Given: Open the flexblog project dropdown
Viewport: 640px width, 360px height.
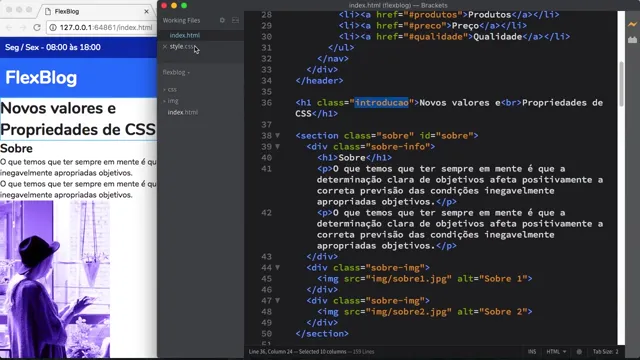Looking at the screenshot, I should point(176,72).
